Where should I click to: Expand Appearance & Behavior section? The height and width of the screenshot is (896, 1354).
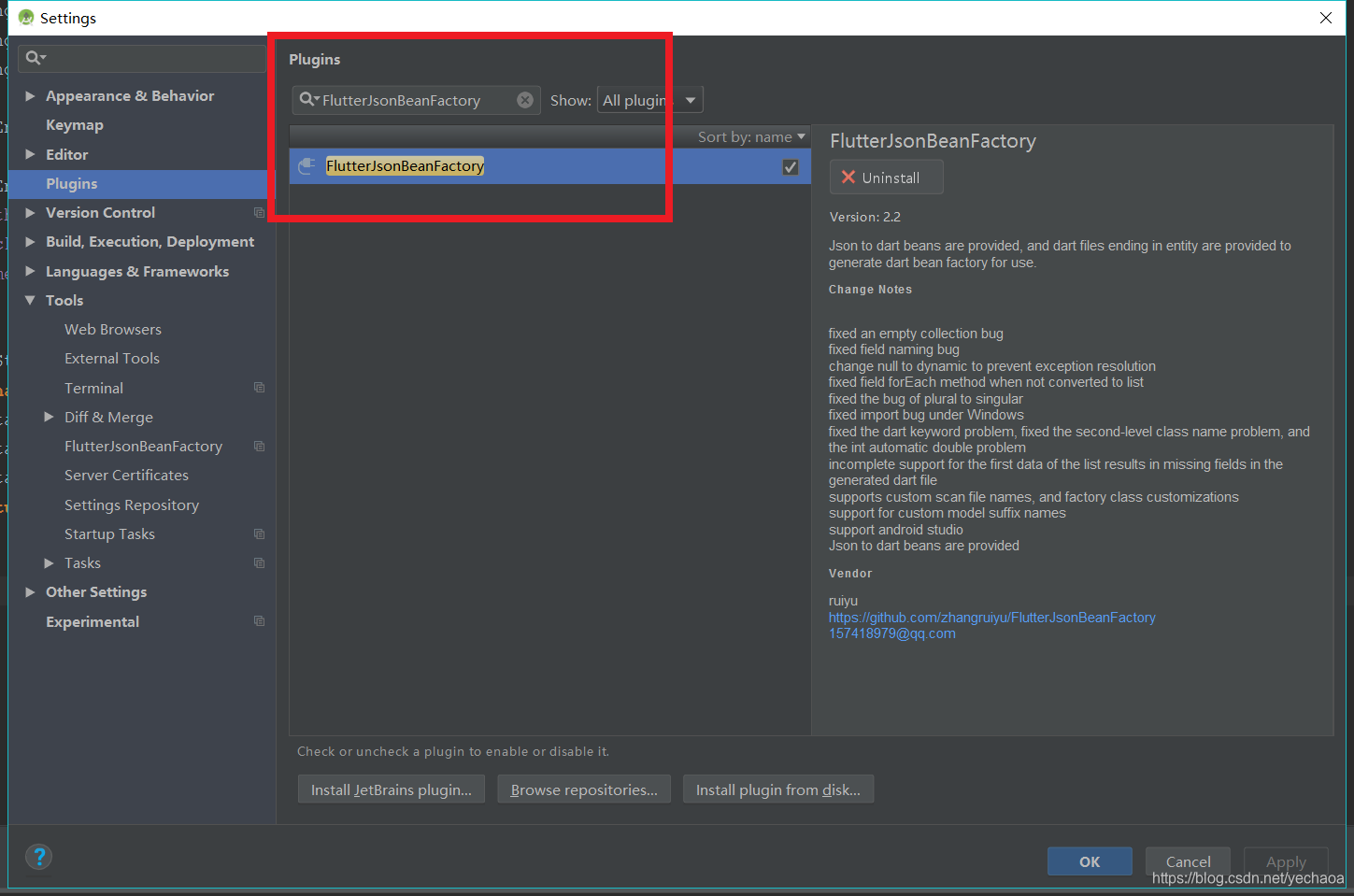tap(30, 96)
